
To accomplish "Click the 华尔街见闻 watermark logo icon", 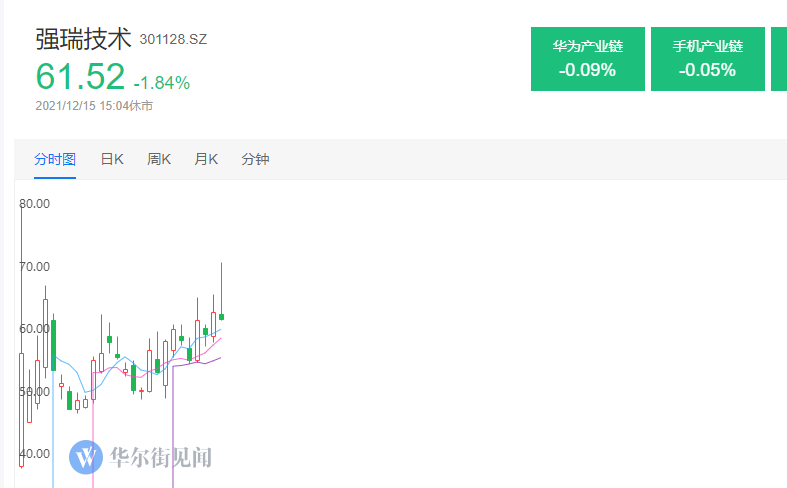I will (86, 457).
